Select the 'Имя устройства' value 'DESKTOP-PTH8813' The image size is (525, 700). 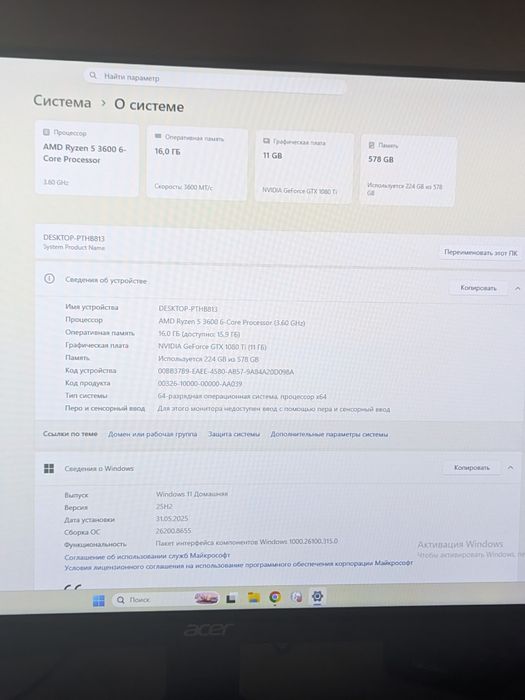(x=188, y=308)
